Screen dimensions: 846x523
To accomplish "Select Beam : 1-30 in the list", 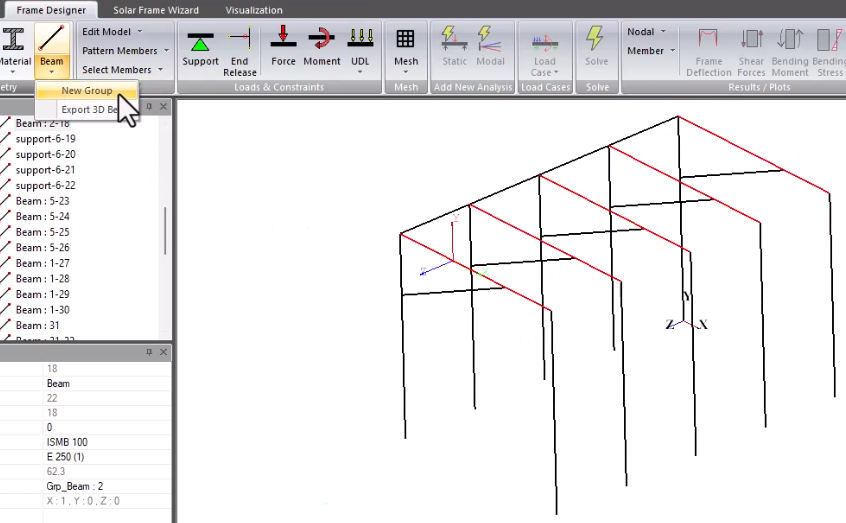I will (43, 310).
